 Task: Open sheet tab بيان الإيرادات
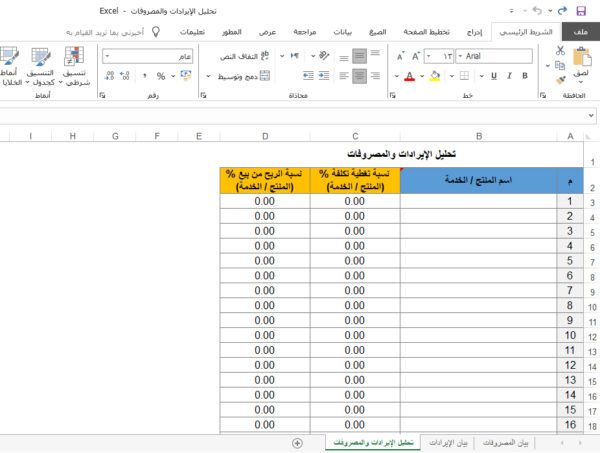click(448, 443)
